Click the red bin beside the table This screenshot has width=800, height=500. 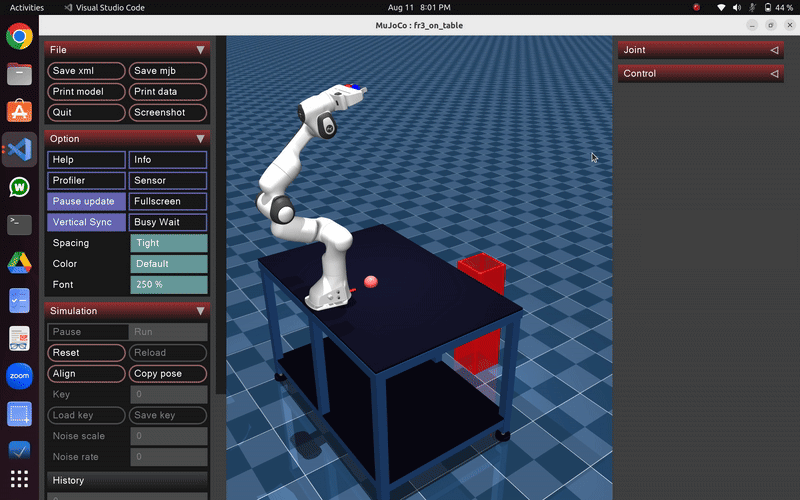[x=480, y=311]
